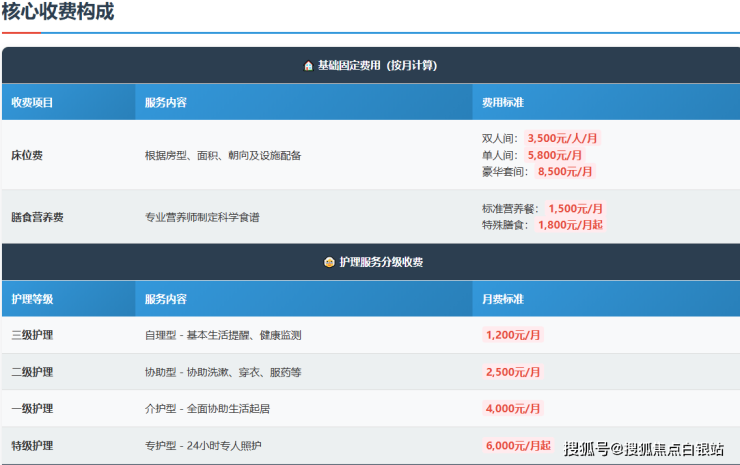
Task: Click the 8,500元/月 deluxe suite price
Action: pyautogui.click(x=565, y=172)
